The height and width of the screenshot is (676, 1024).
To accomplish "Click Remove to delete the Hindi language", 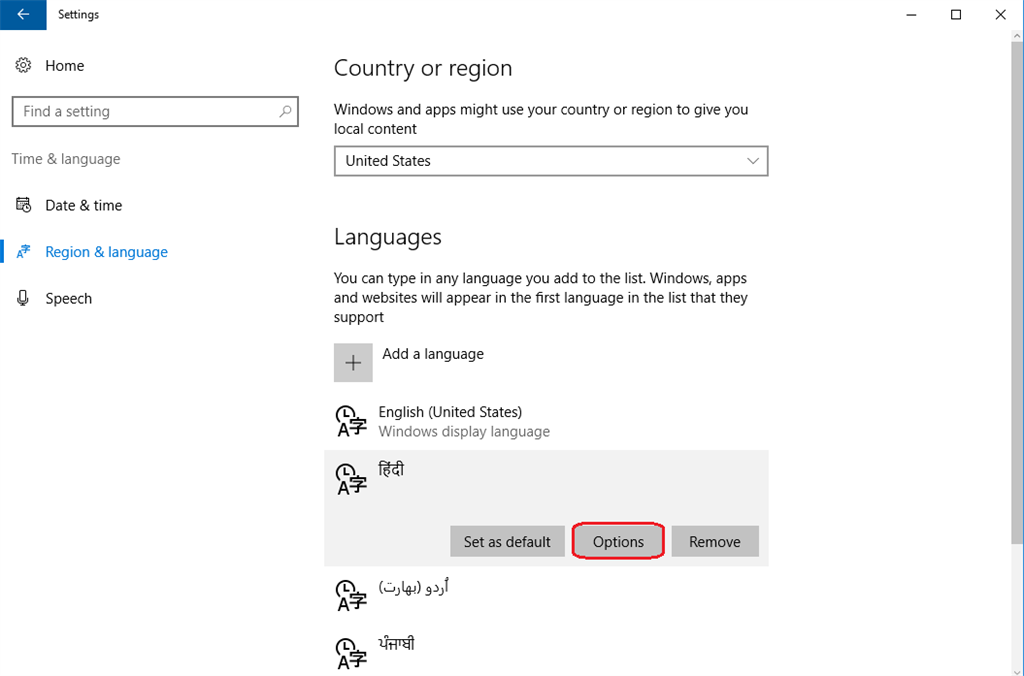I will pos(714,541).
